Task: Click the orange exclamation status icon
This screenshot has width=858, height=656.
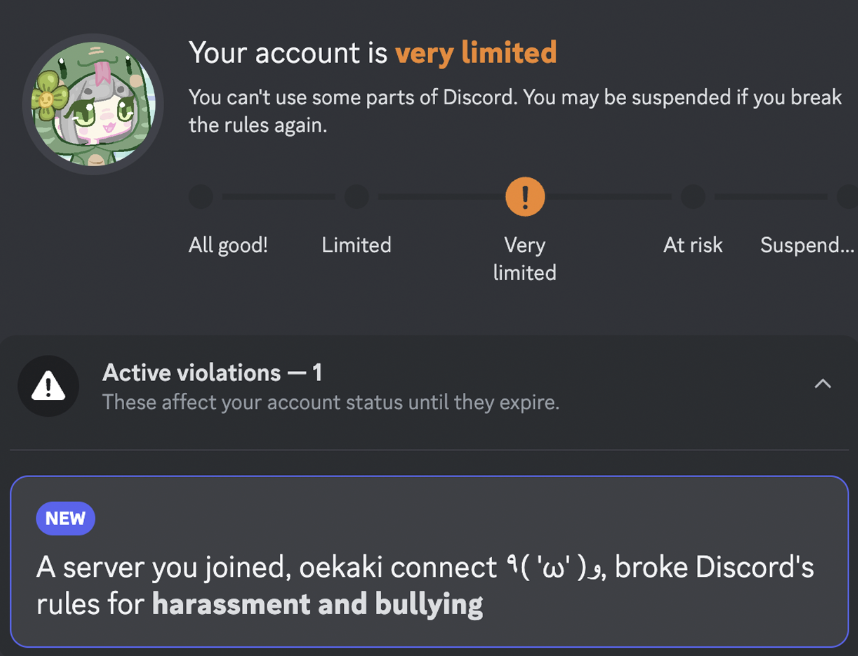Action: pos(525,196)
